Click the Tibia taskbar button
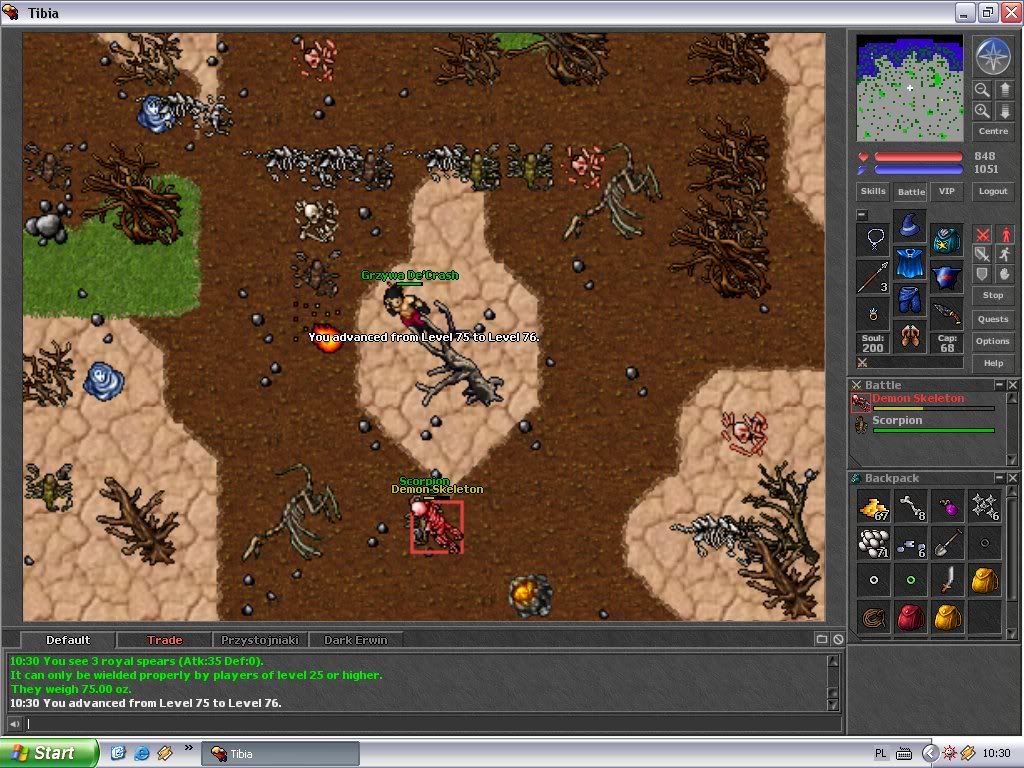The height and width of the screenshot is (768, 1024). [x=280, y=754]
